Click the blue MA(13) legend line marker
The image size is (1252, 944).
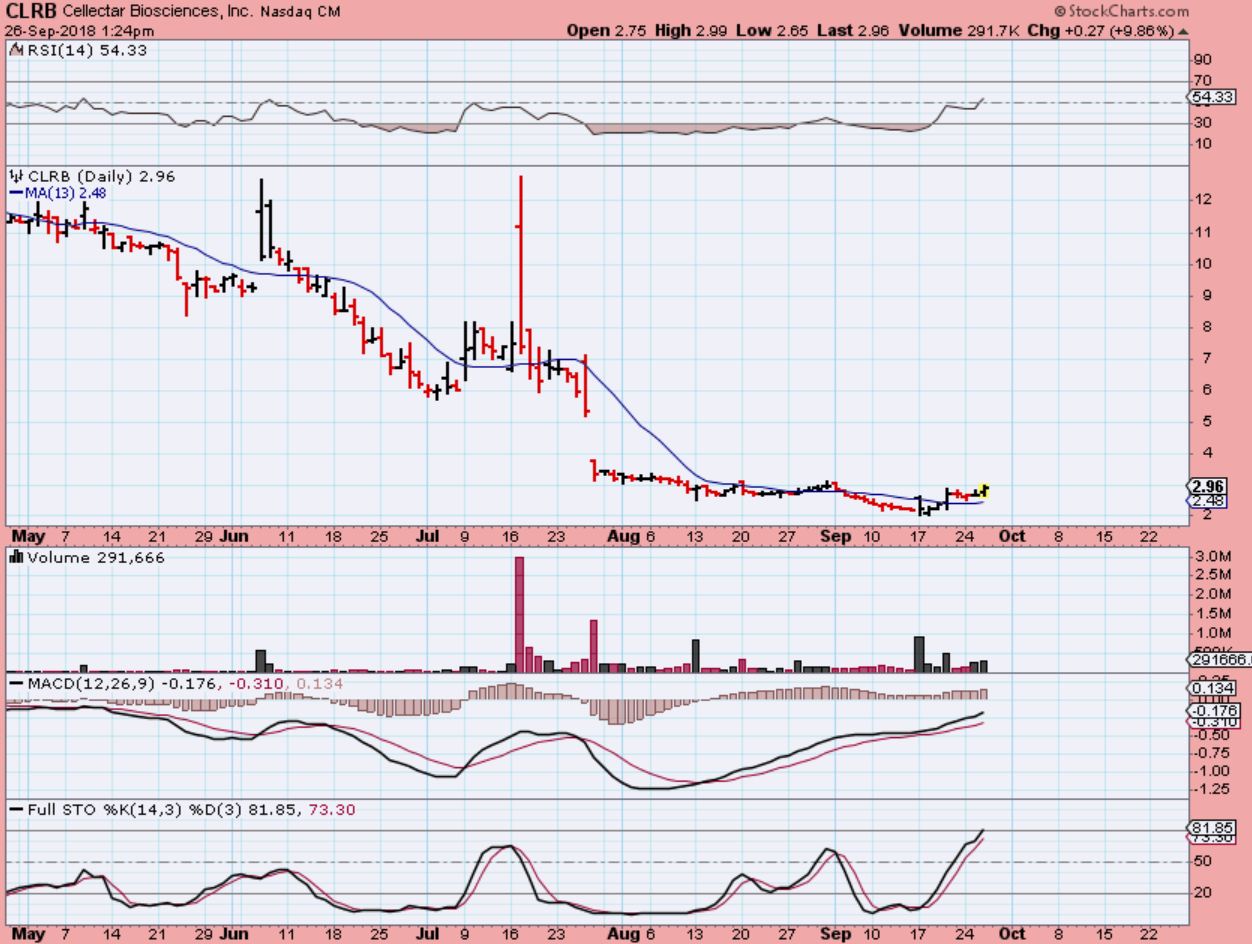click(x=15, y=193)
